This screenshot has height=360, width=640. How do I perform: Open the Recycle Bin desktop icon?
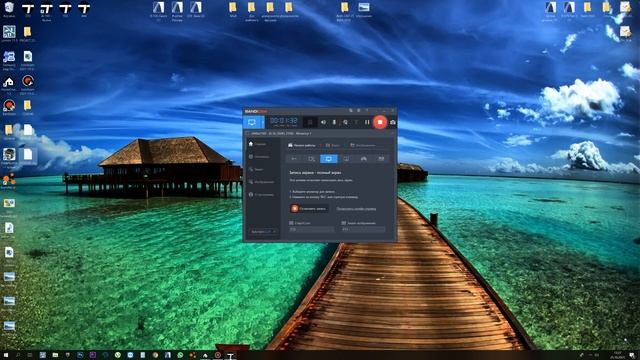(9, 9)
